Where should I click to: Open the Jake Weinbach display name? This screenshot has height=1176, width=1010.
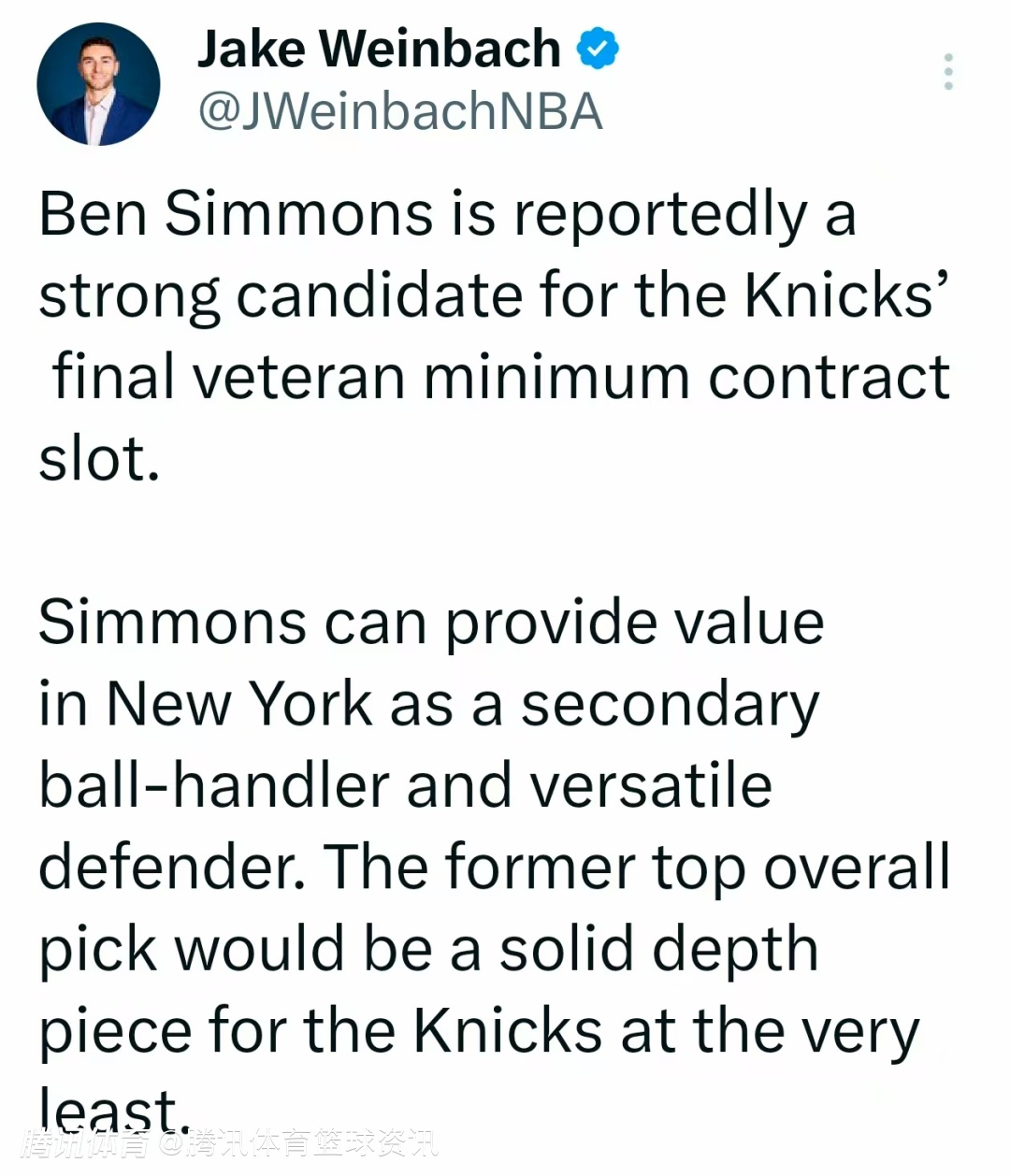379,49
